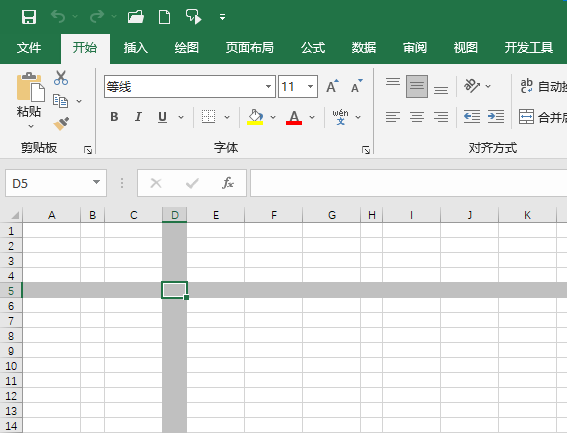
Task: Switch to the 开发工具 tab
Action: (529, 48)
